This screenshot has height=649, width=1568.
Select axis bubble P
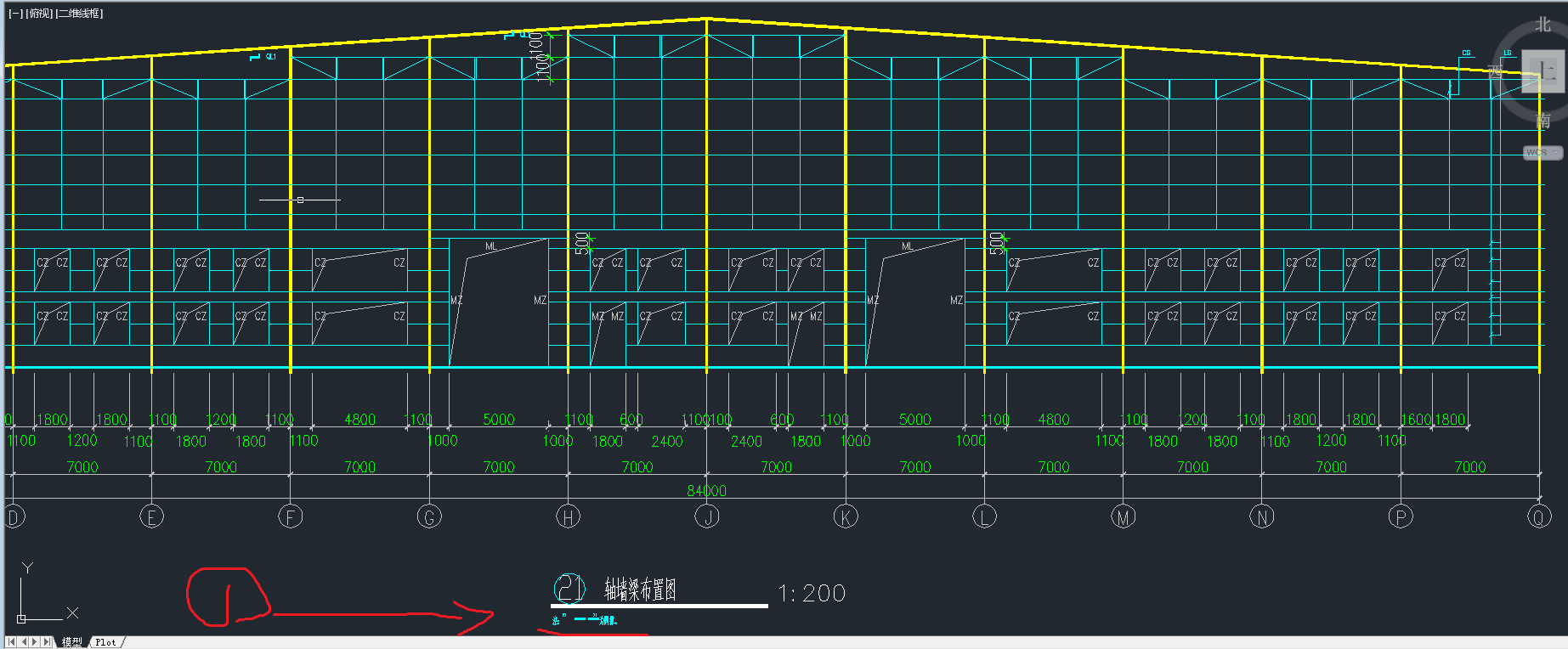(1401, 516)
